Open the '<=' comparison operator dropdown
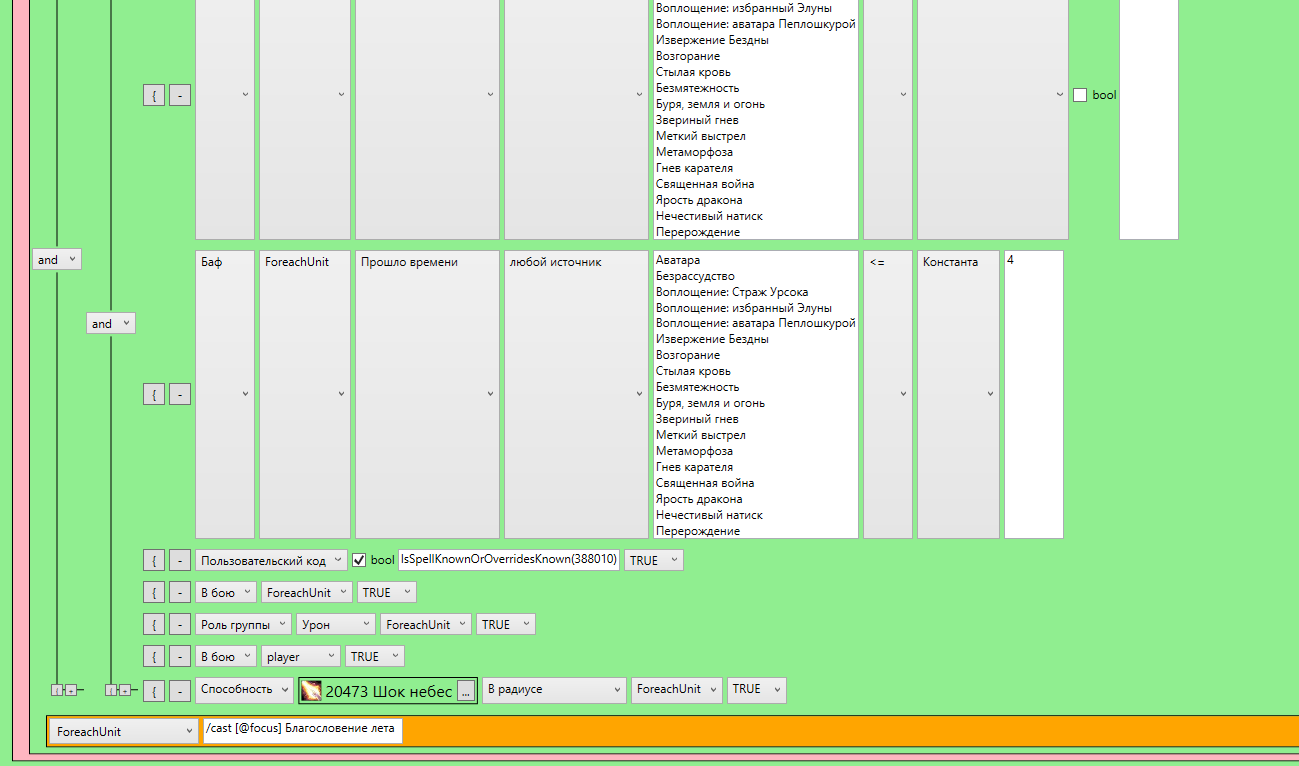 click(888, 394)
